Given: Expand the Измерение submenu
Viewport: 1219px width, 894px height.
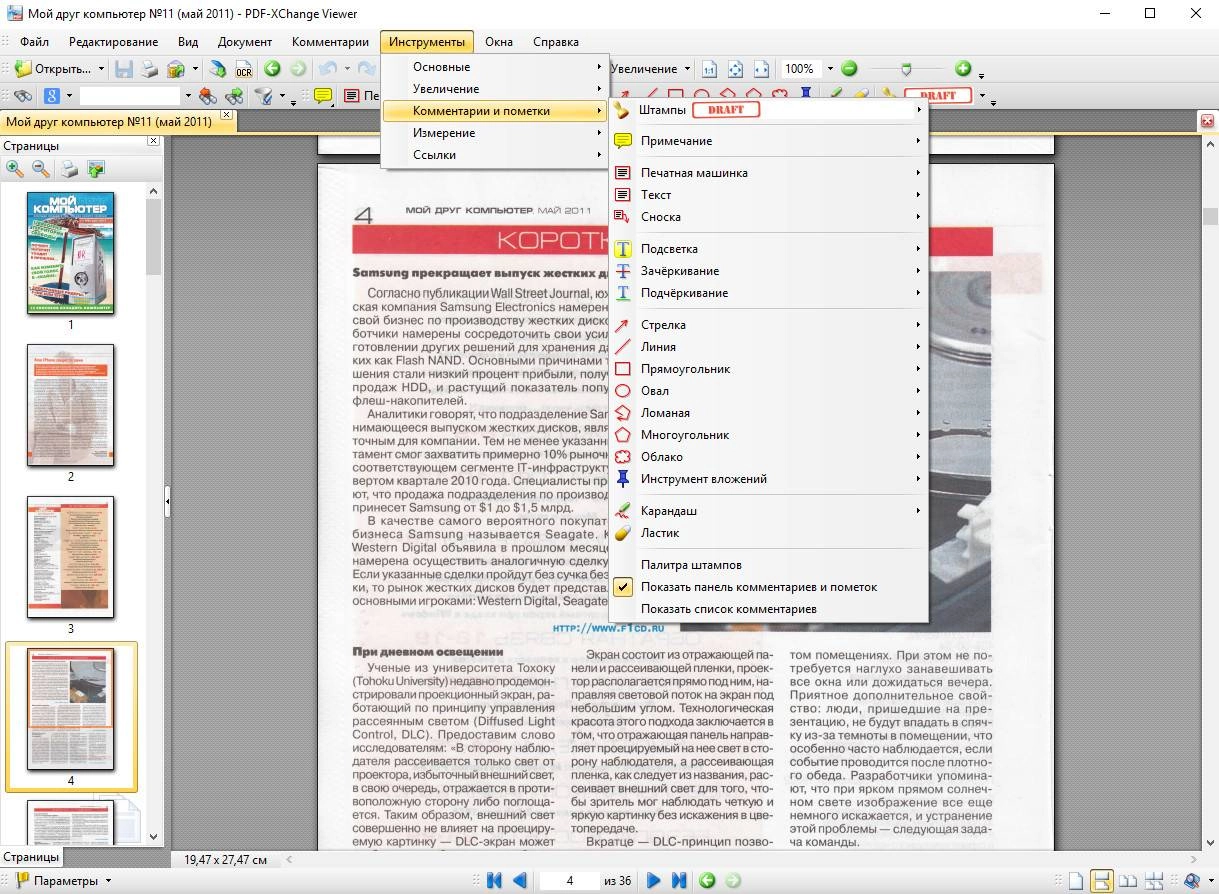Looking at the screenshot, I should (496, 133).
